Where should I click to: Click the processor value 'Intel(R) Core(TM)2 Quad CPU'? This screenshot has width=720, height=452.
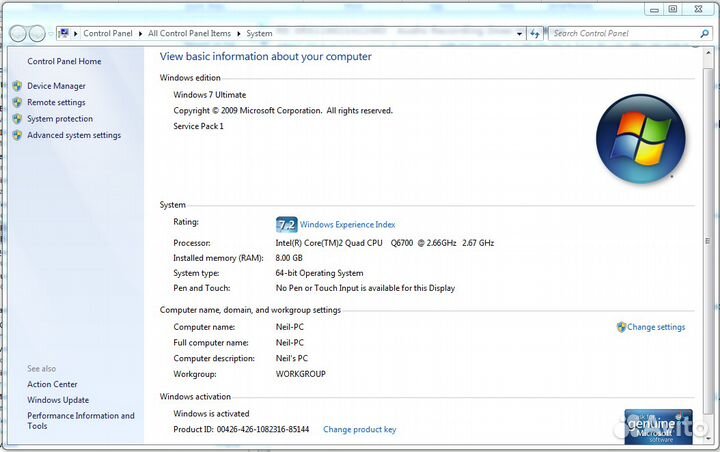[329, 243]
